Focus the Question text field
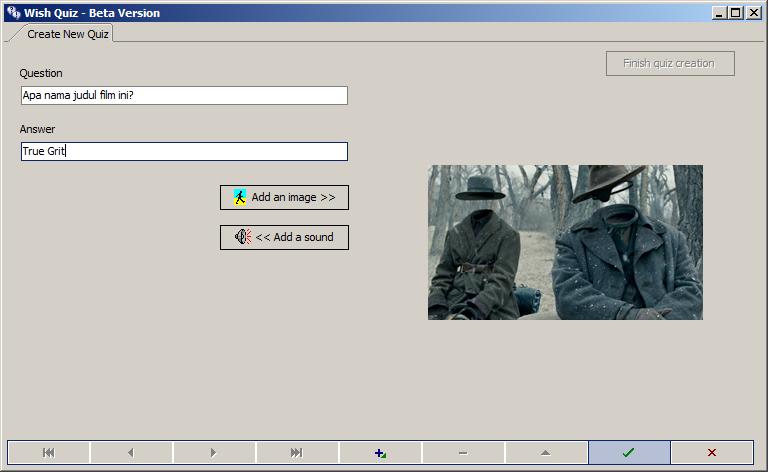The width and height of the screenshot is (768, 472). 184,96
